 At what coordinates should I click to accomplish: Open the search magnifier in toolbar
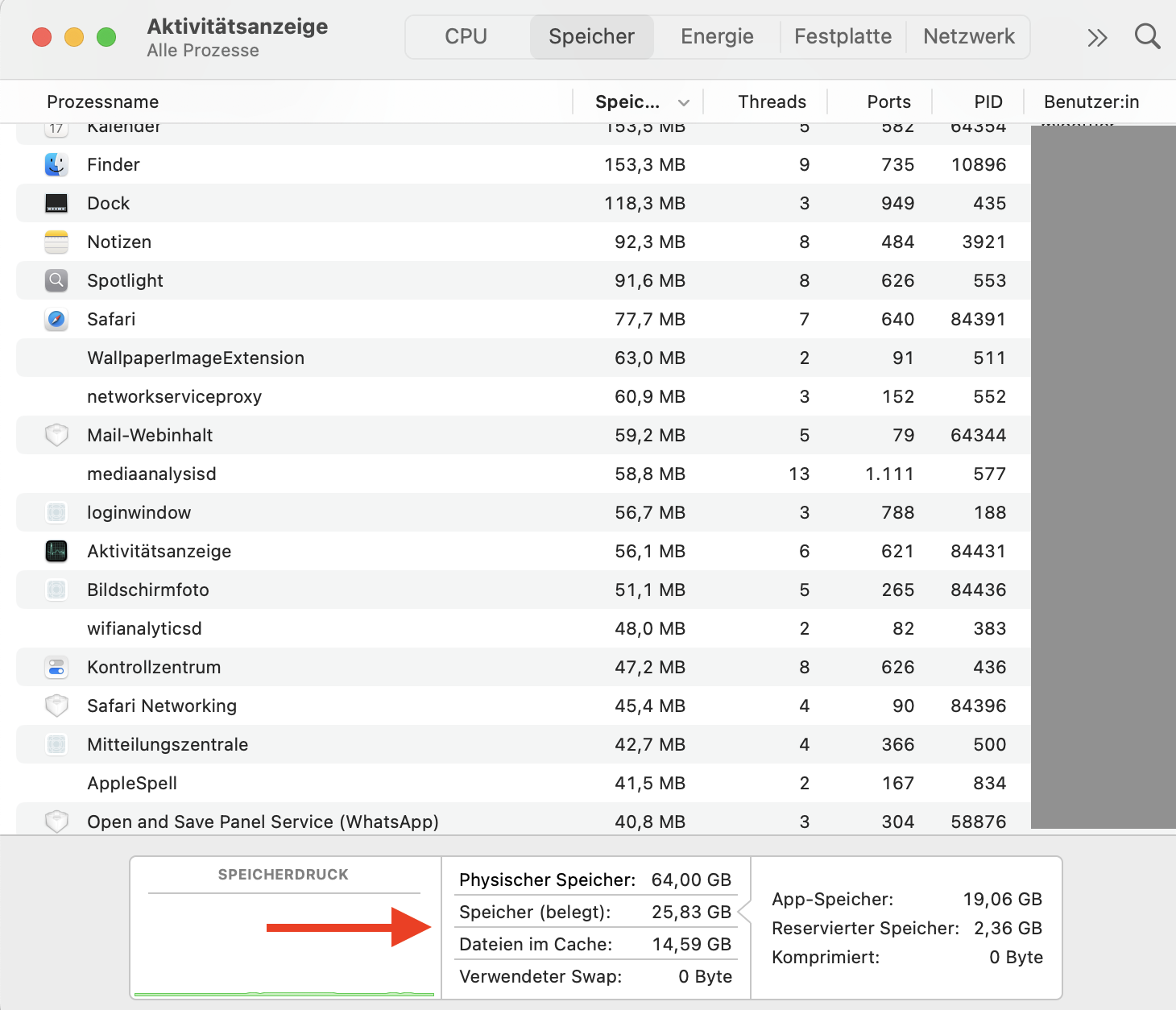pos(1147,37)
